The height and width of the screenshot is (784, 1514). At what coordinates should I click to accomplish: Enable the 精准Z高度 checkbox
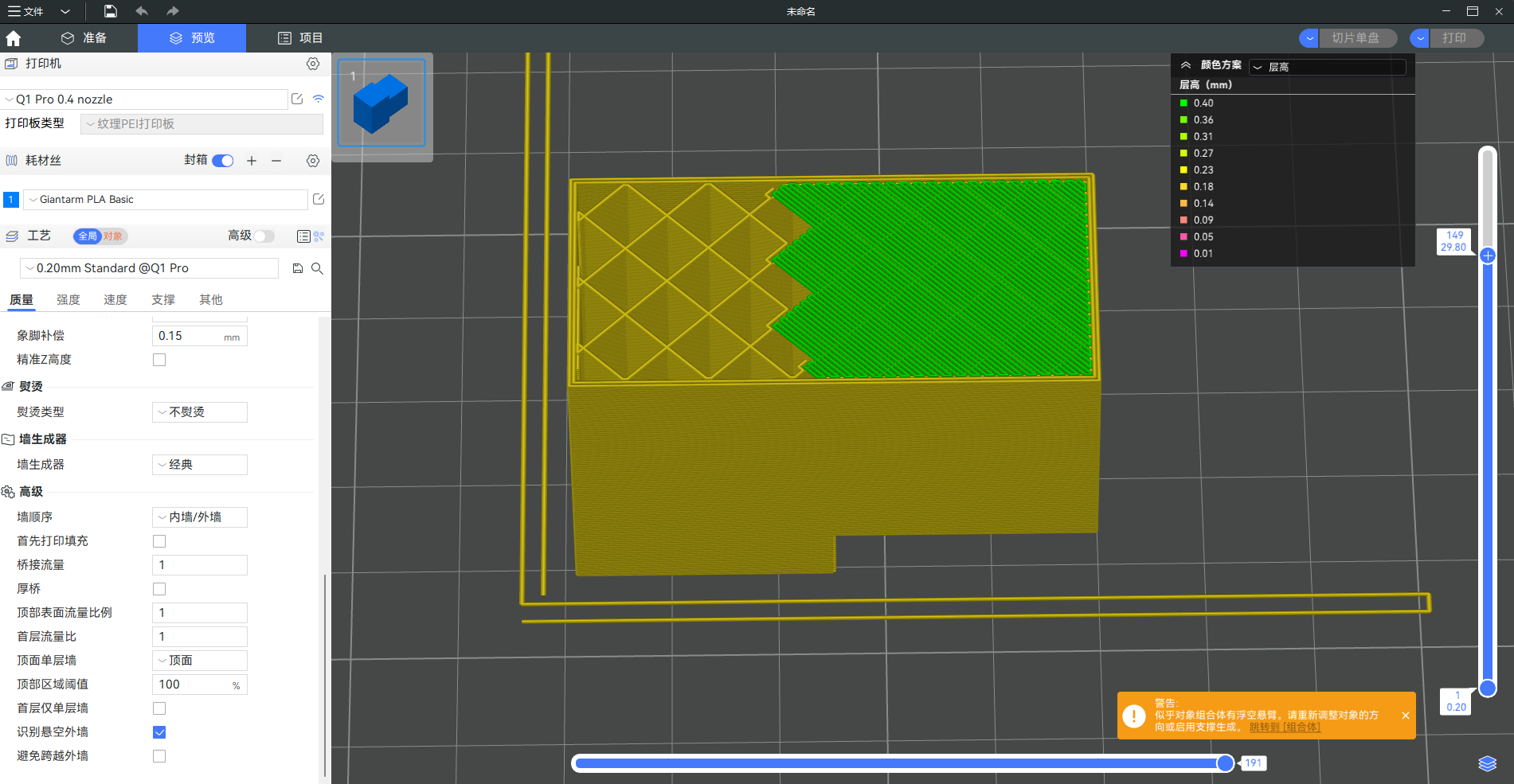point(159,360)
